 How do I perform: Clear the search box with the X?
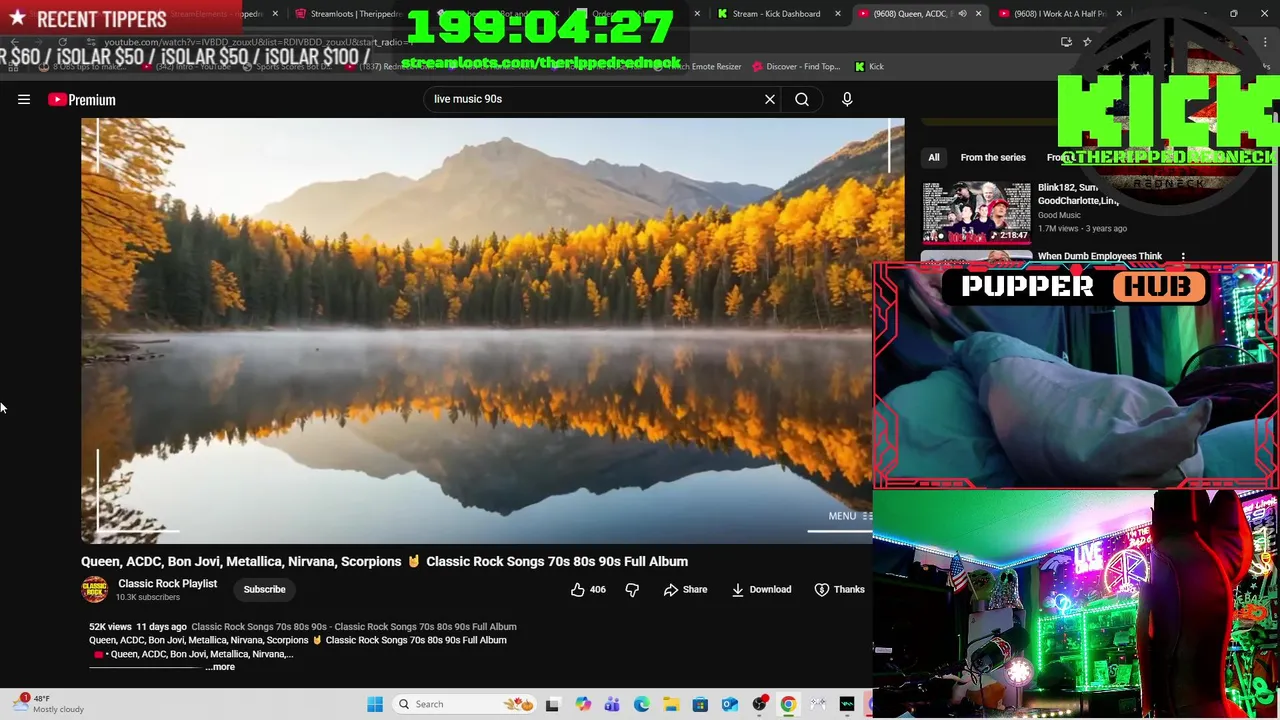coord(770,99)
